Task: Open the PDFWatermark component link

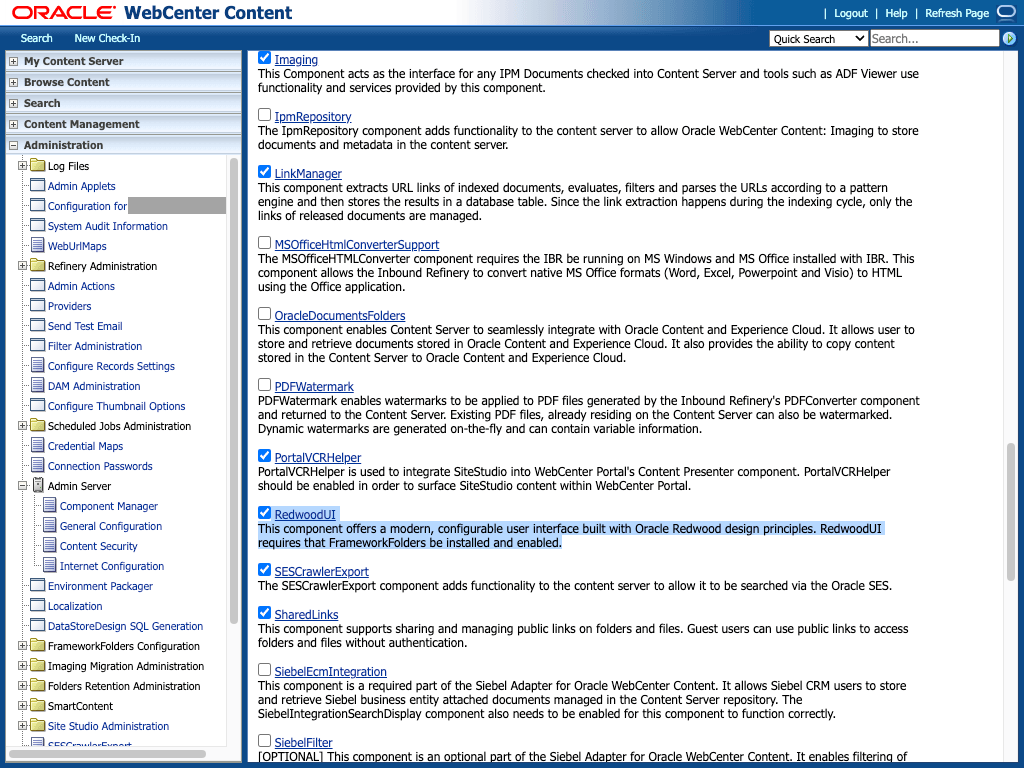Action: (x=314, y=387)
